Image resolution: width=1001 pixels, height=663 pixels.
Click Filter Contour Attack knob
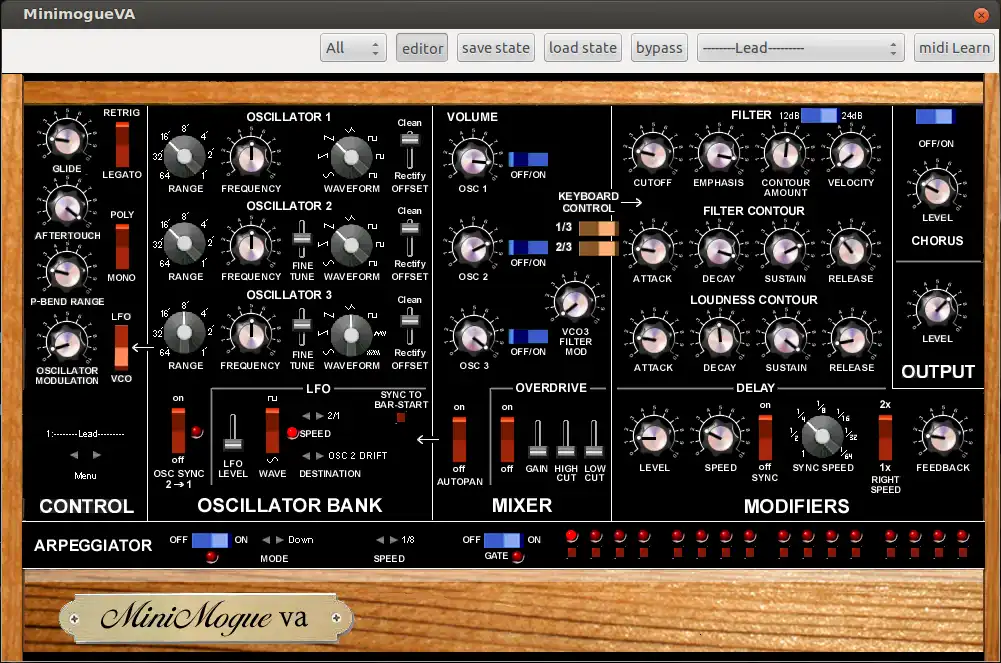[x=652, y=249]
